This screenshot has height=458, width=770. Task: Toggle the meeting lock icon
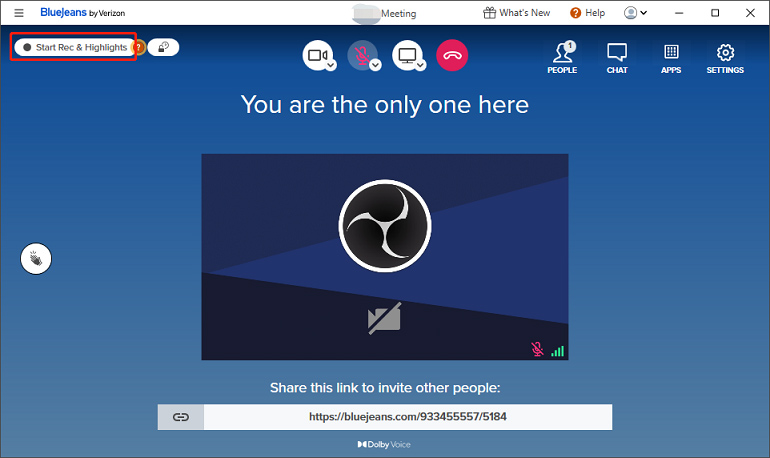click(x=164, y=47)
